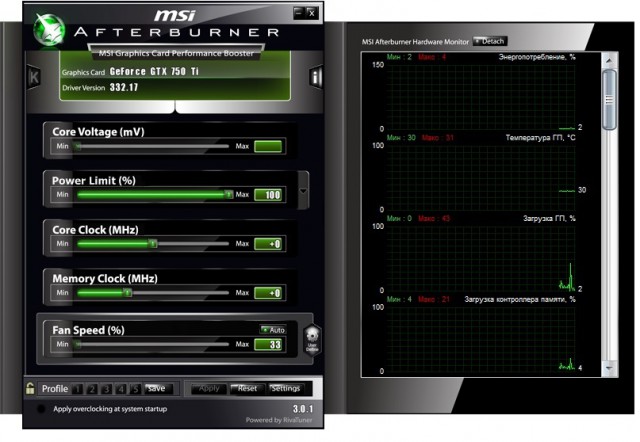This screenshot has width=640, height=442.
Task: Open the Settings button
Action: [285, 389]
